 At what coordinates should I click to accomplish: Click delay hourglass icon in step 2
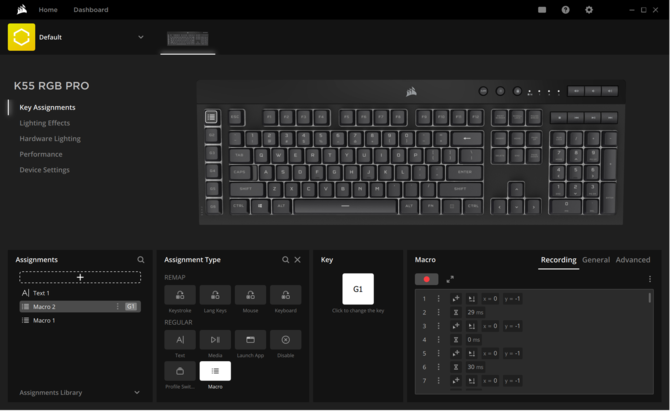click(x=456, y=312)
